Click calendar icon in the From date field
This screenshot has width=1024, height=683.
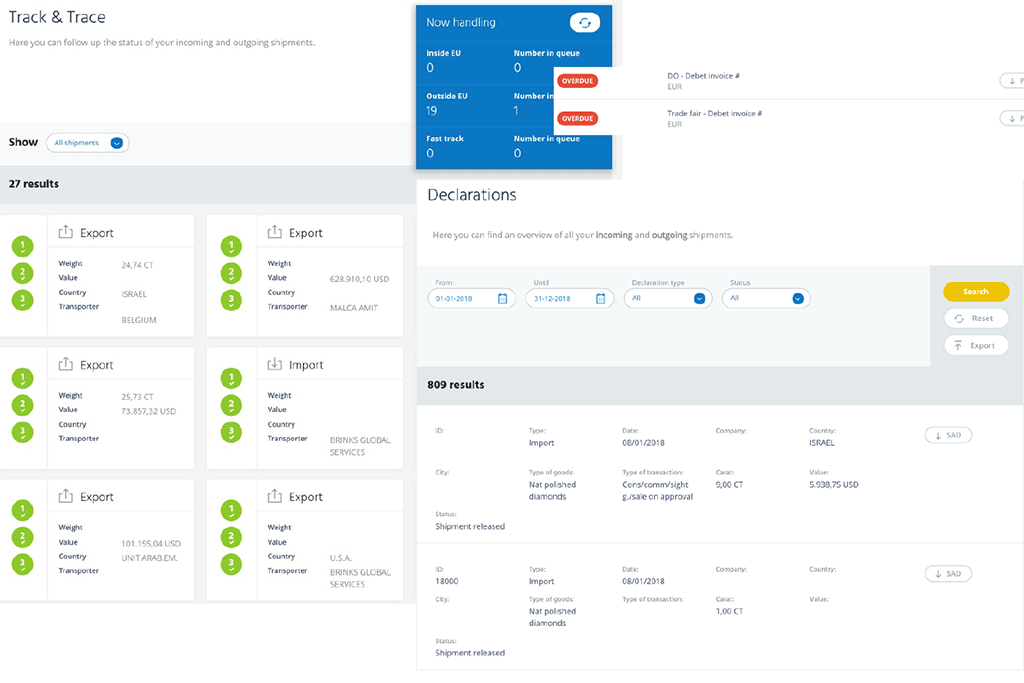[x=502, y=298]
